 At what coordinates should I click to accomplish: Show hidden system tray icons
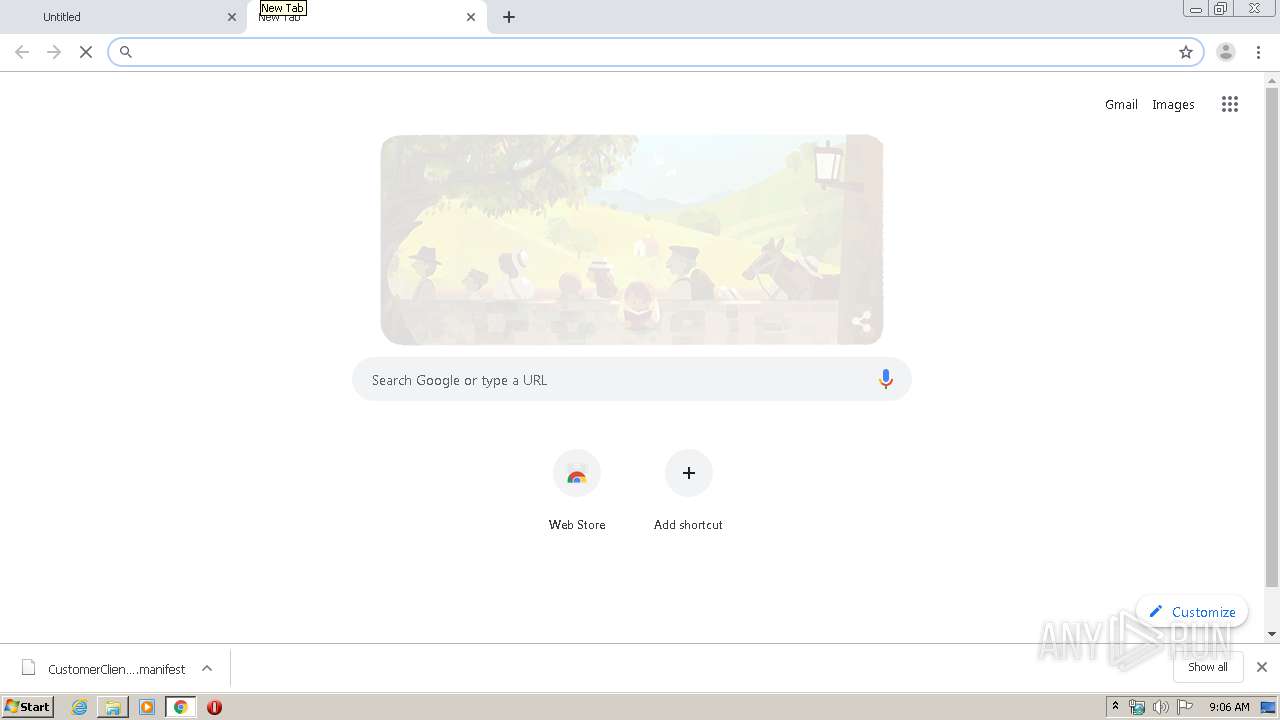pyautogui.click(x=1116, y=707)
